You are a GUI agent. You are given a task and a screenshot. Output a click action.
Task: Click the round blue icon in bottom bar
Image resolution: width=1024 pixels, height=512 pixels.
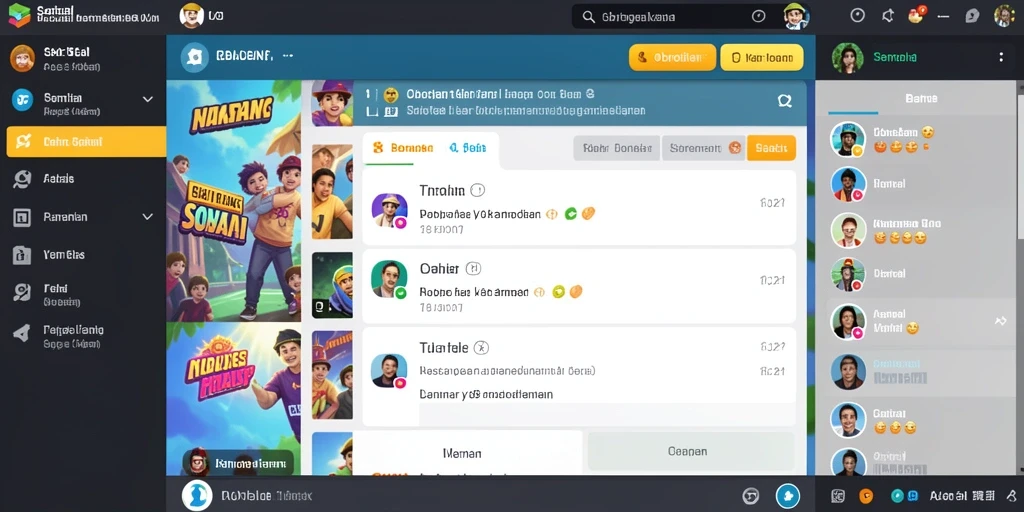click(788, 495)
